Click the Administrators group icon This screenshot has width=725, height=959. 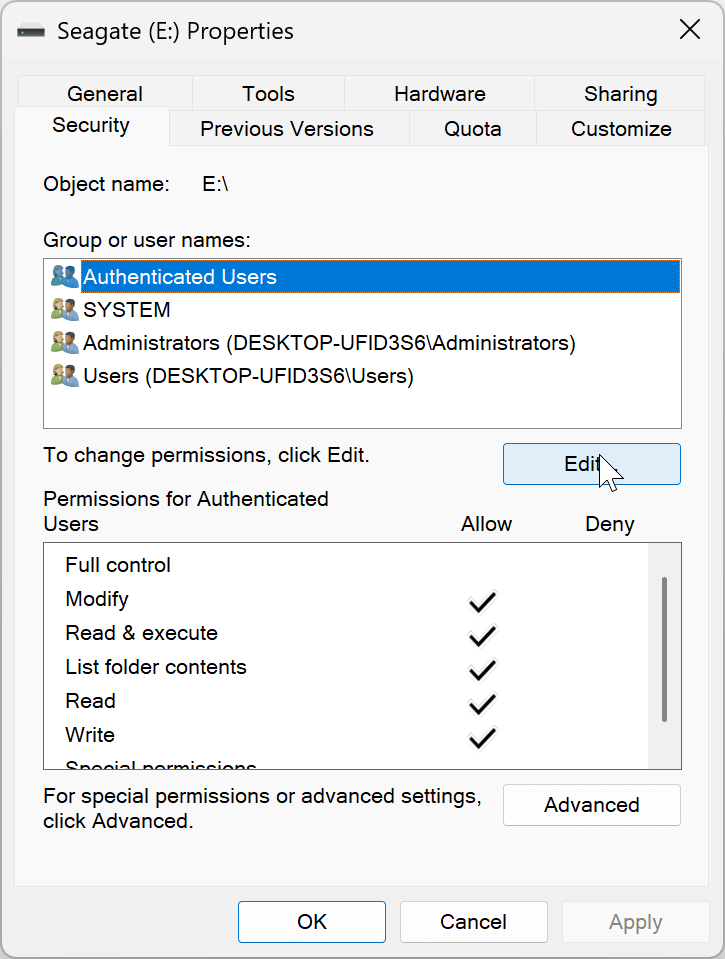tap(63, 342)
